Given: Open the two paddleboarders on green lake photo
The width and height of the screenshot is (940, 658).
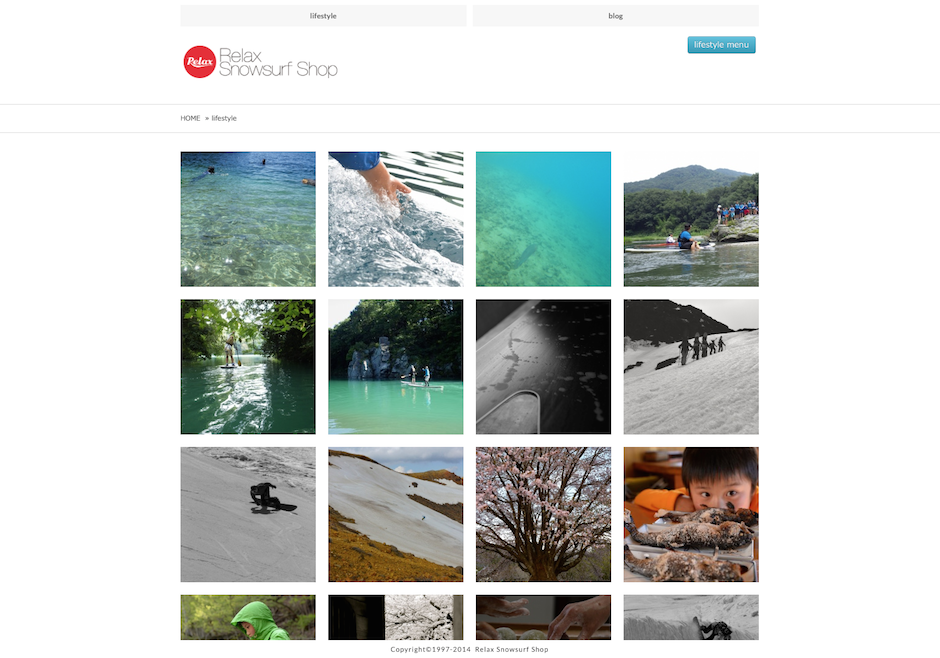Looking at the screenshot, I should pos(396,367).
